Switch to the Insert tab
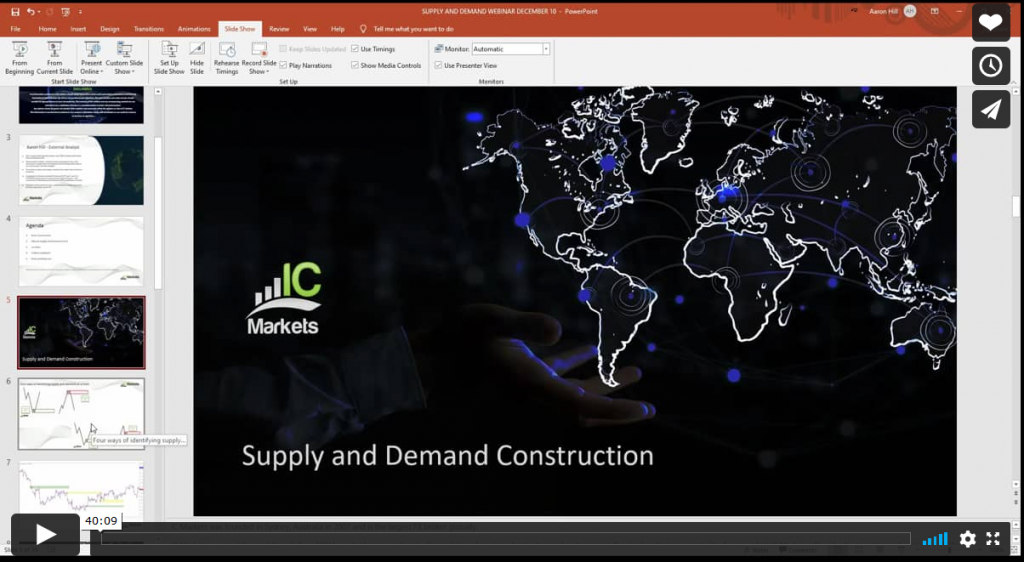The height and width of the screenshot is (562, 1024). [x=78, y=29]
